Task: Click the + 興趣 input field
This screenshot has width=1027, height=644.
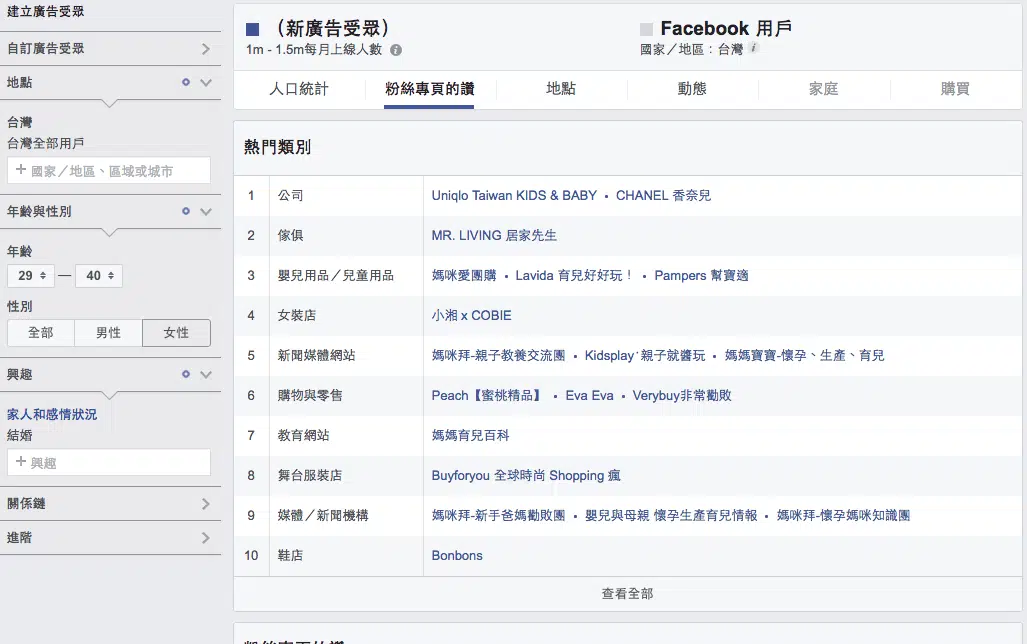Action: pyautogui.click(x=109, y=463)
